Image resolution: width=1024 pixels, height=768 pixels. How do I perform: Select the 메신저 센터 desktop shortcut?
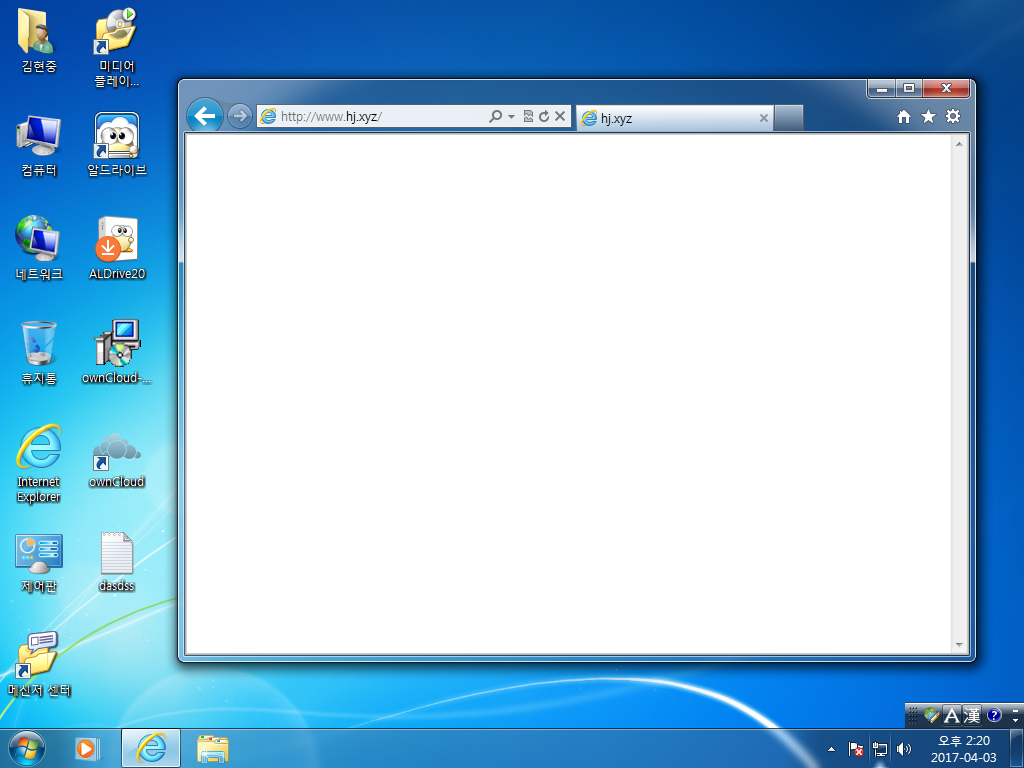click(x=39, y=665)
